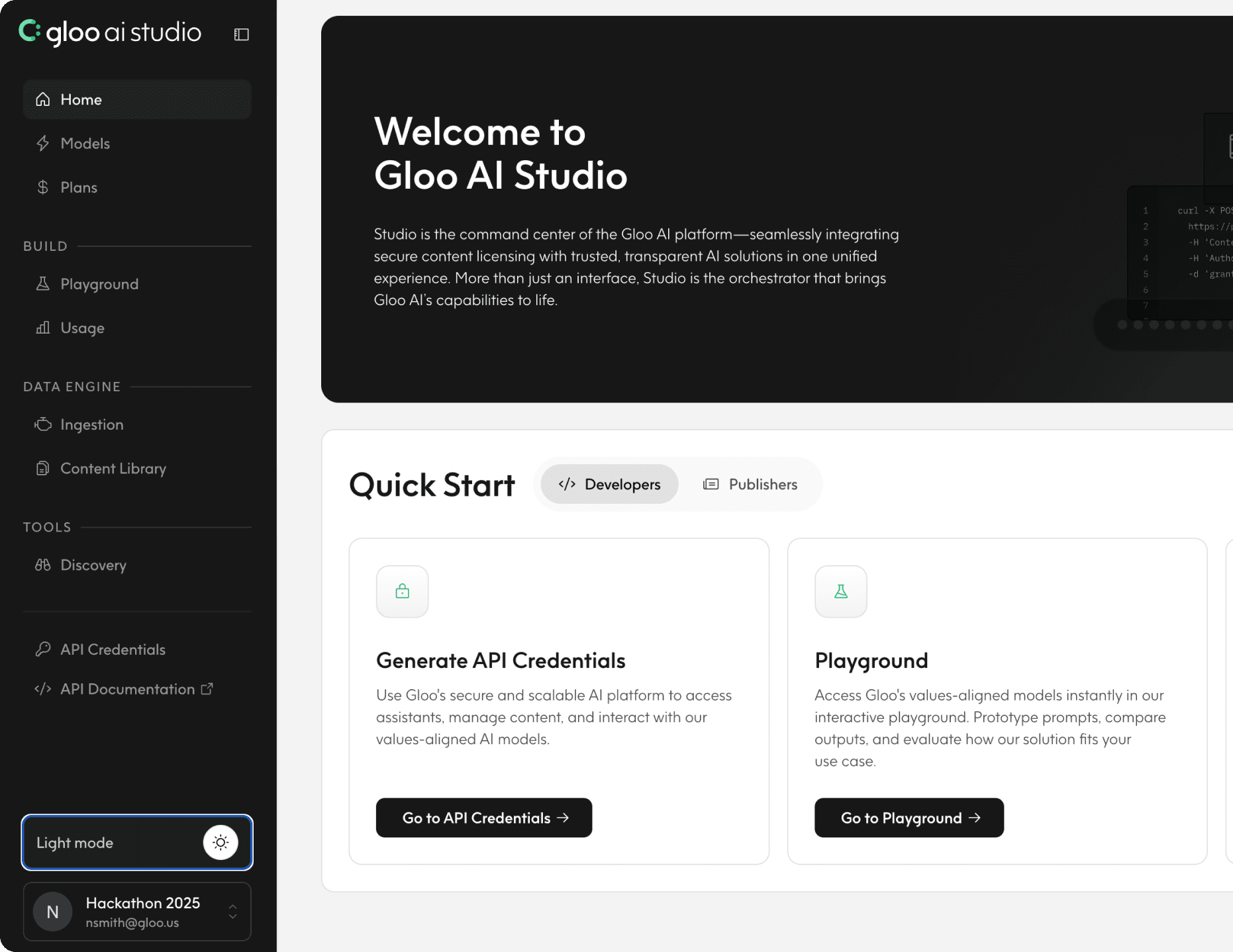1233x952 pixels.
Task: Click the Playground flask icon in the sidebar
Action: click(43, 284)
